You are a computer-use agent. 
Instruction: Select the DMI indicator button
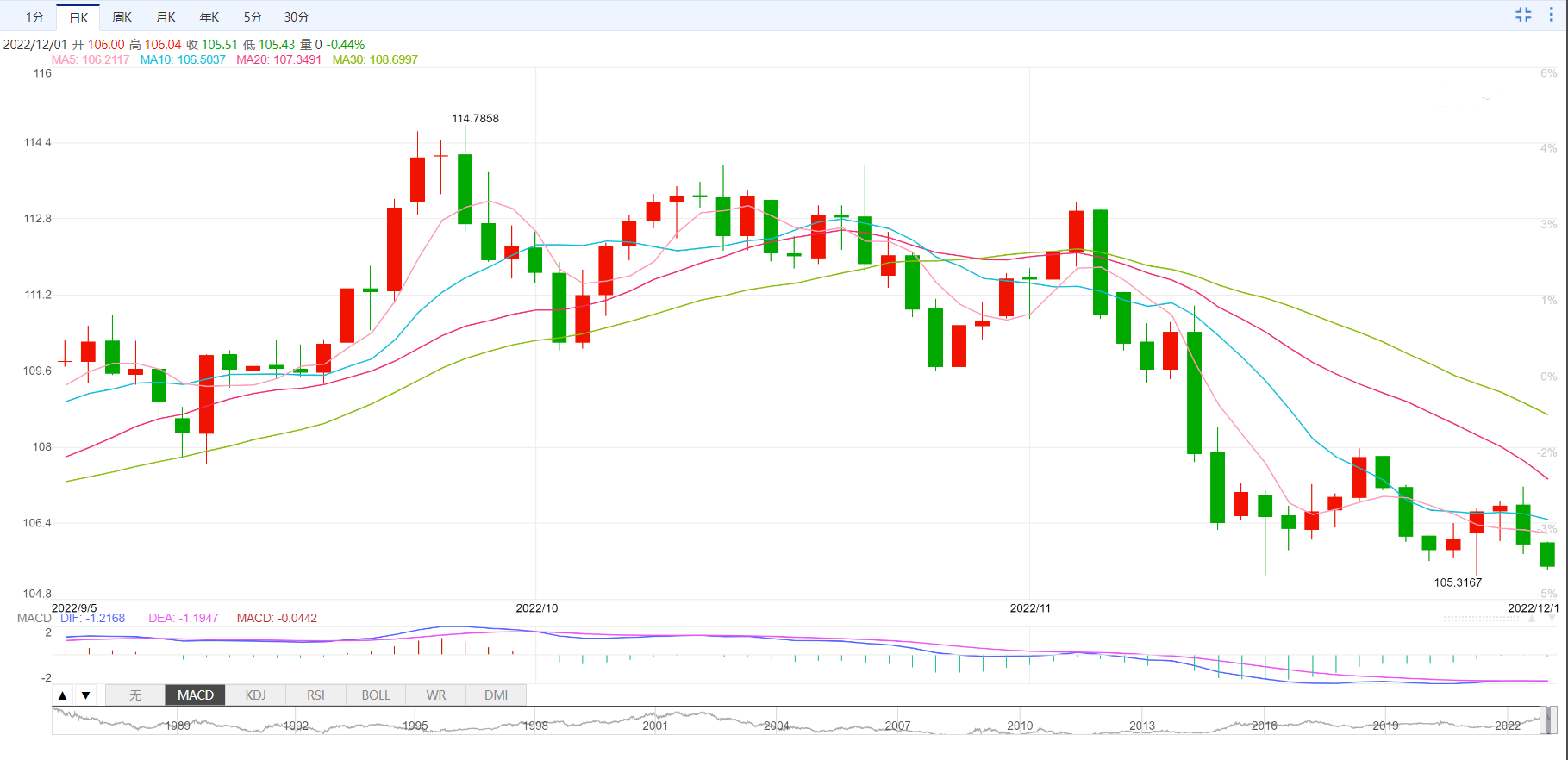click(x=497, y=695)
